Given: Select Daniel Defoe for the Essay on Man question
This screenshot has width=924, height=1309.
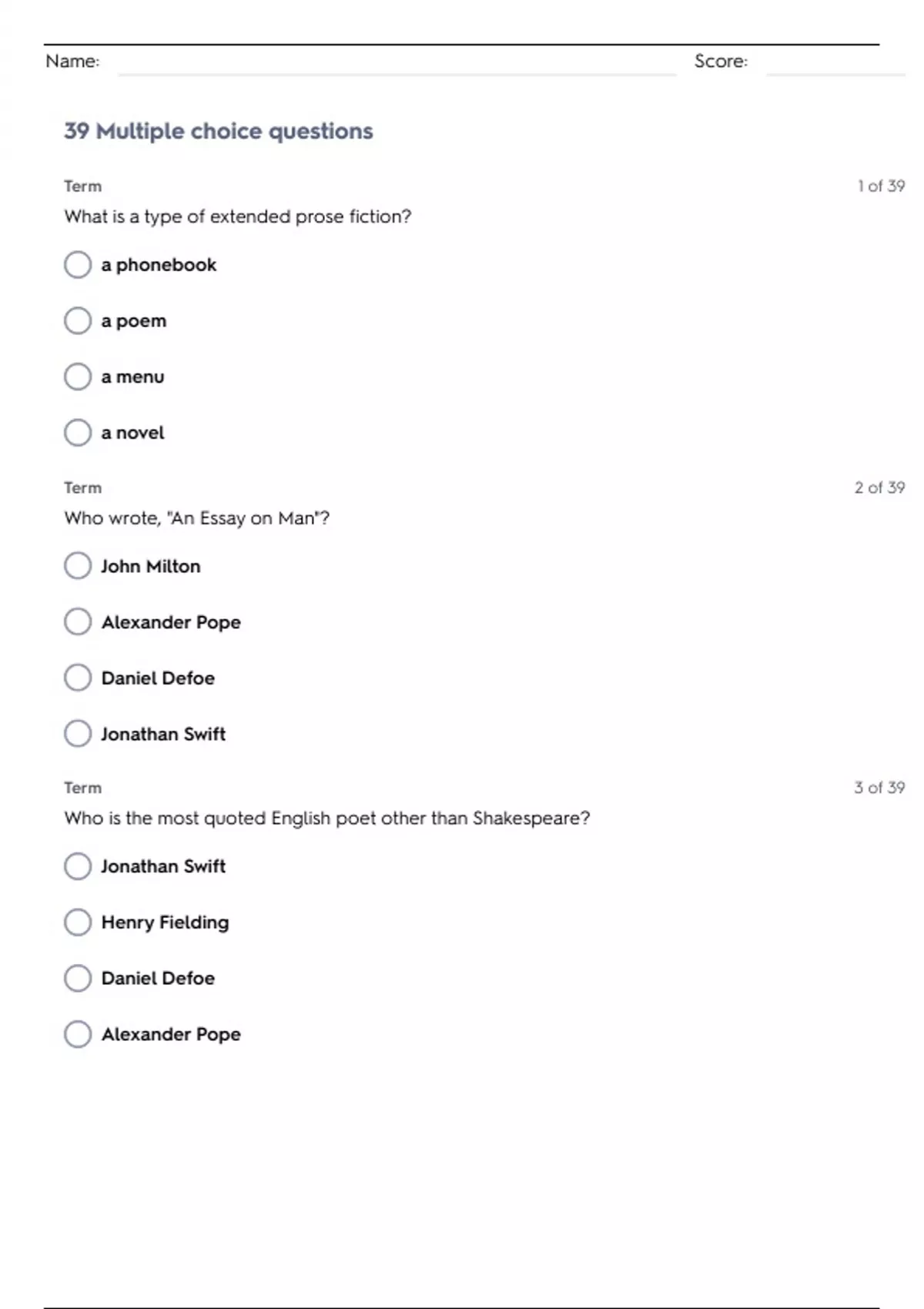Looking at the screenshot, I should pos(78,678).
